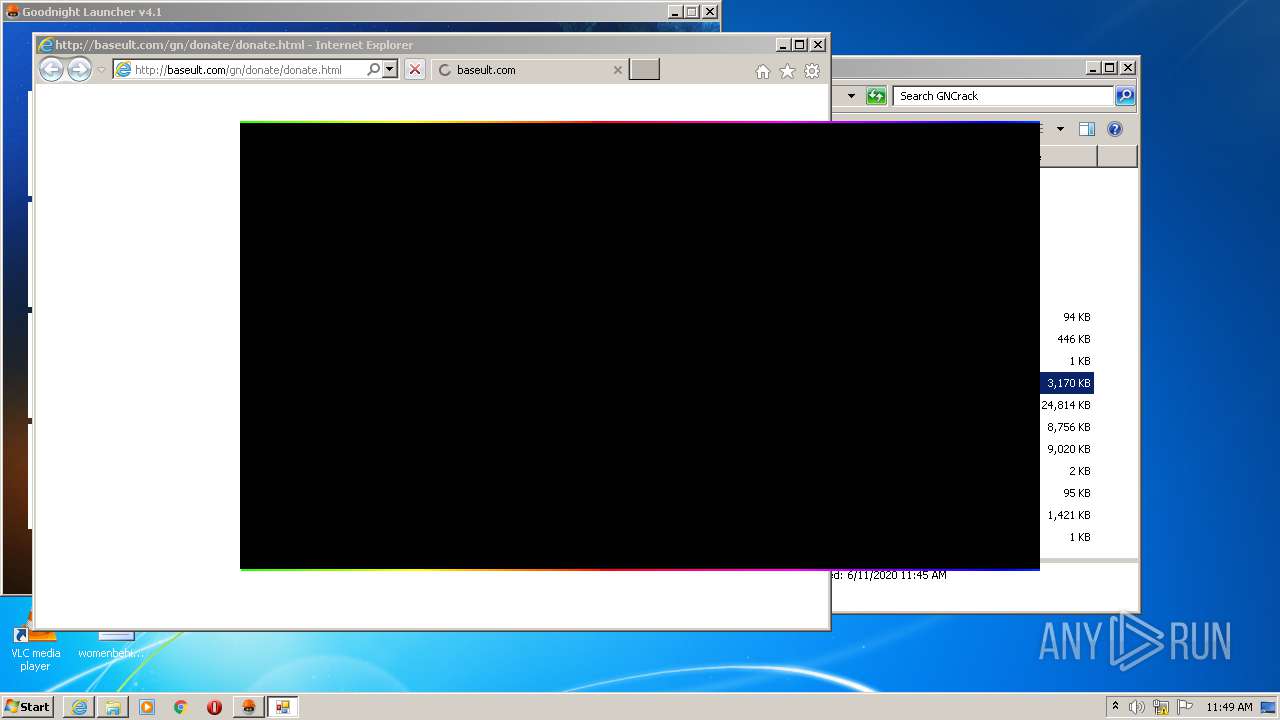The height and width of the screenshot is (720, 1280).
Task: Go back in Internet Explorer
Action: point(51,69)
